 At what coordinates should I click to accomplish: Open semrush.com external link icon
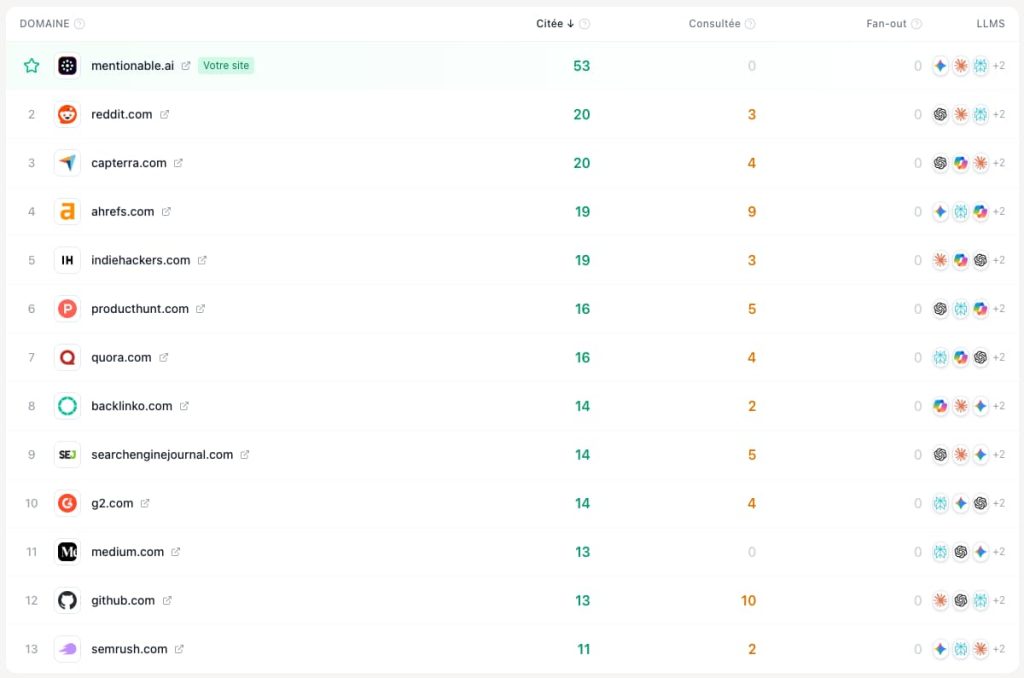180,649
